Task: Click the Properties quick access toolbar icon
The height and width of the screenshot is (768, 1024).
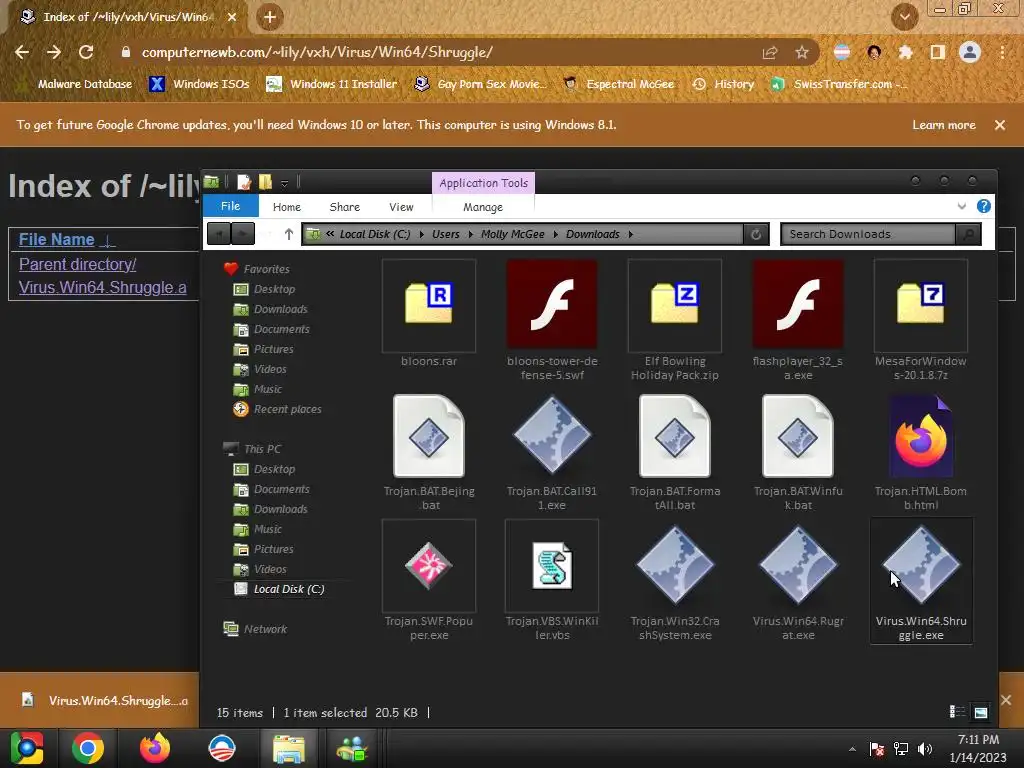Action: coord(244,182)
